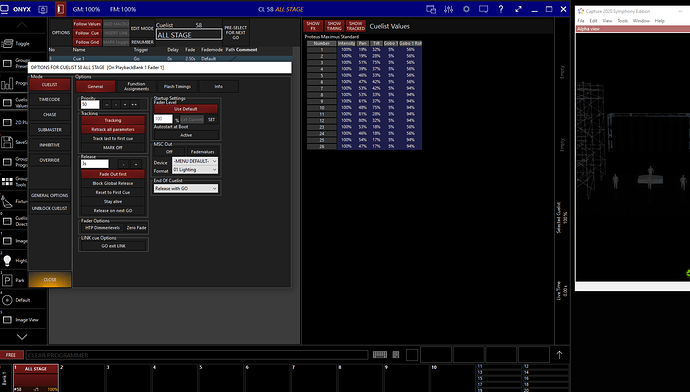This screenshot has height=392, width=690.
Task: Switch to Function Assignments tab
Action: 136,86
